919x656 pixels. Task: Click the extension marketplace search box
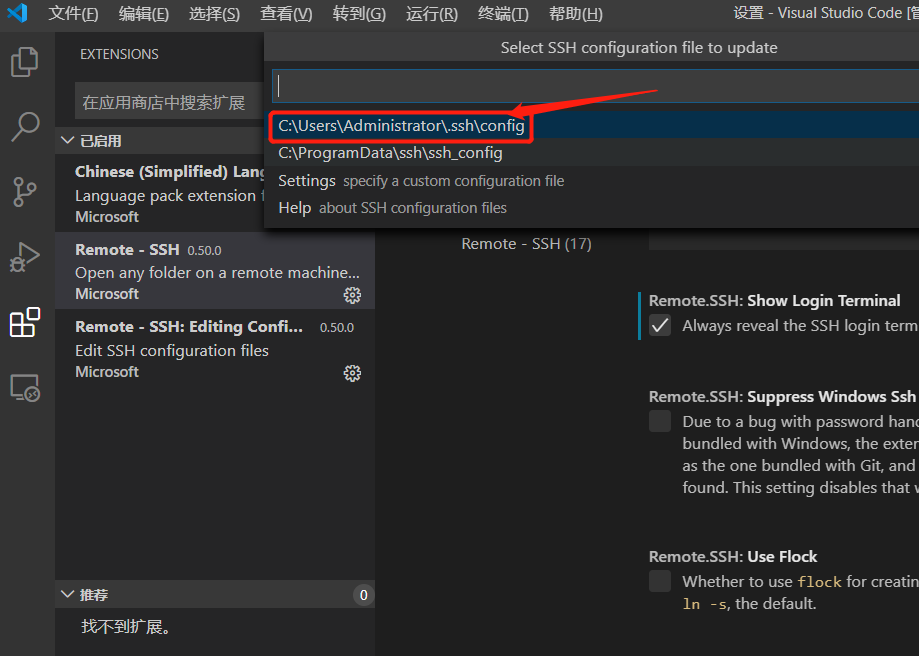click(x=169, y=103)
